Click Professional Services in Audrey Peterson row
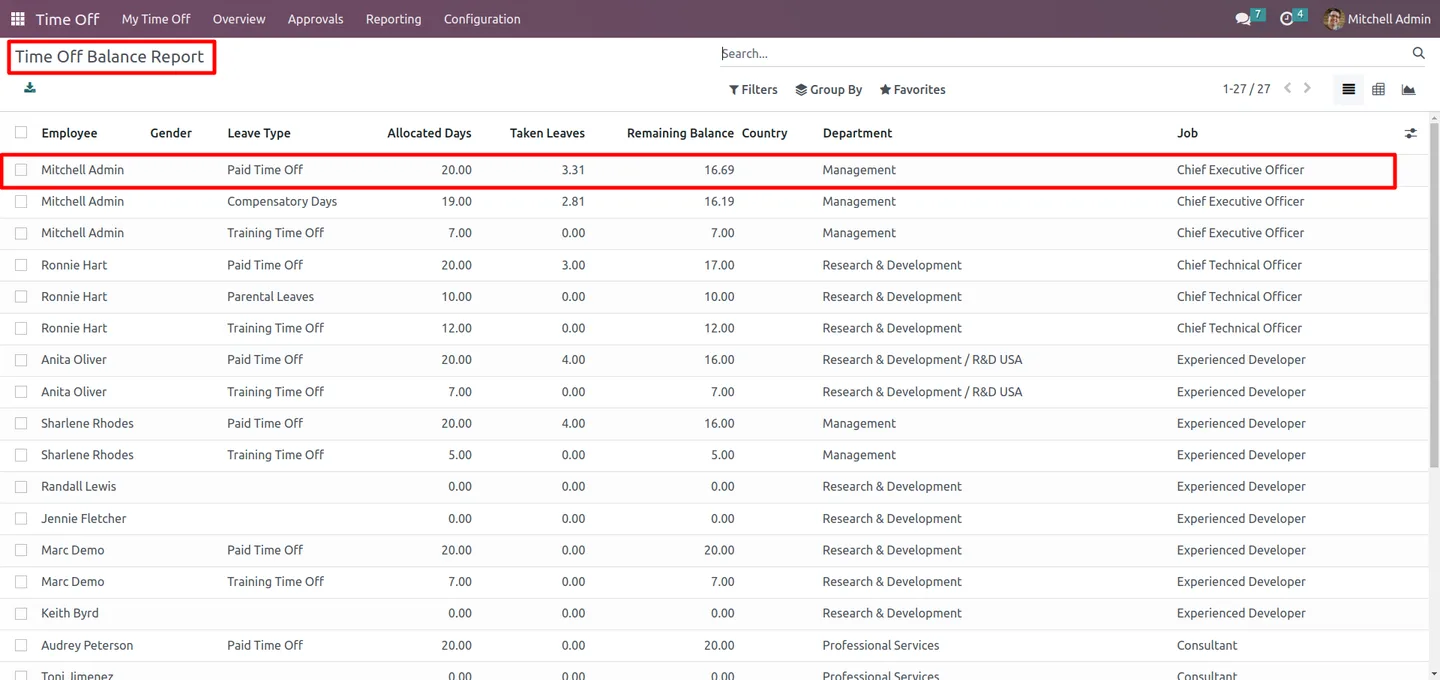 coord(881,646)
